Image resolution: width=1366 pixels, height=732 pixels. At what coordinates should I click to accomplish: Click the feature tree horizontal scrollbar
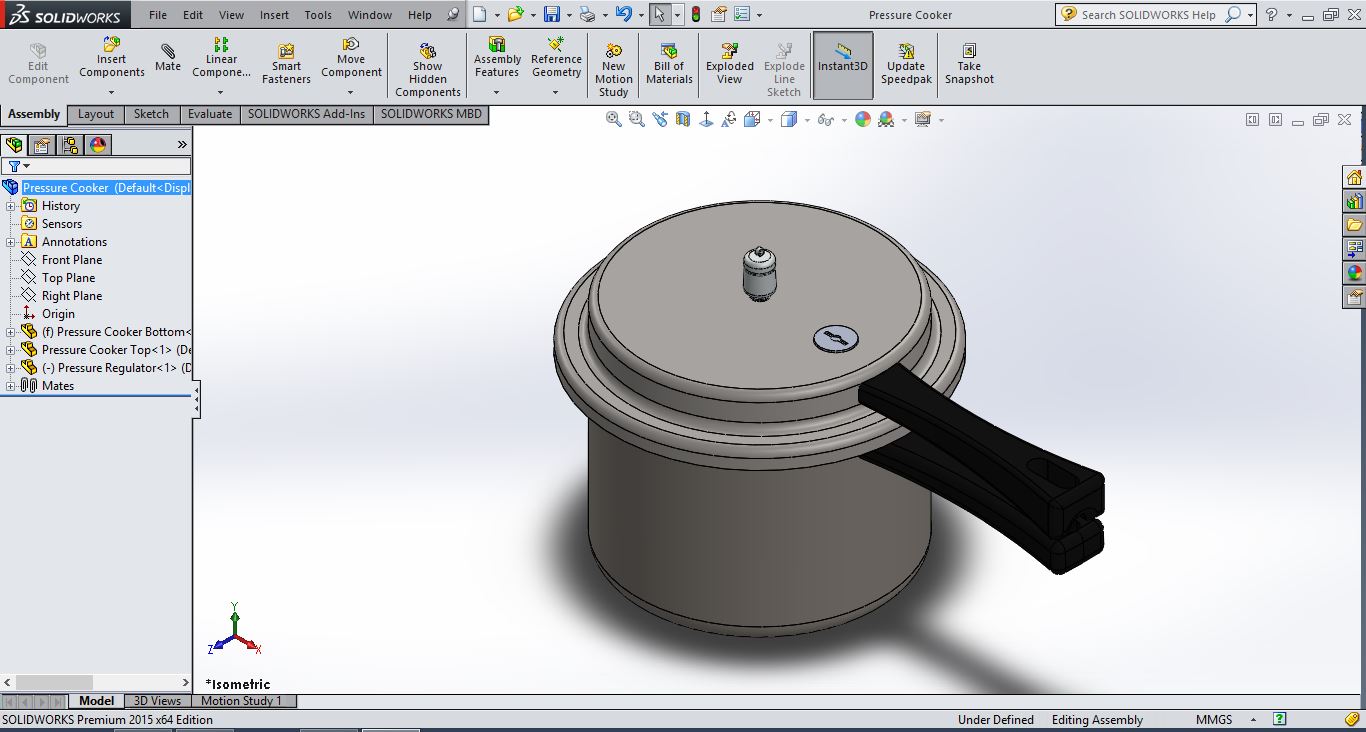[x=96, y=682]
